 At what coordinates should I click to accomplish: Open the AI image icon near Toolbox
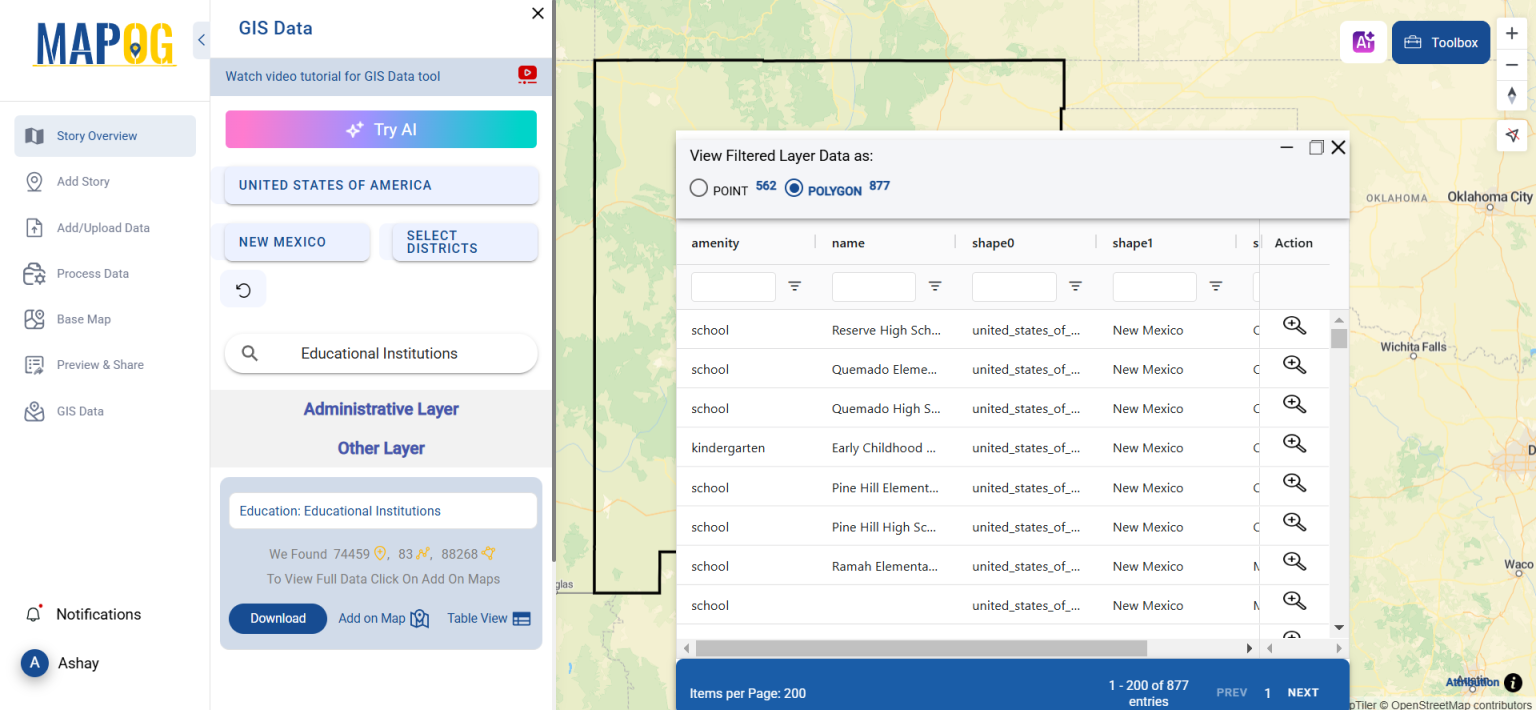pyautogui.click(x=1363, y=40)
